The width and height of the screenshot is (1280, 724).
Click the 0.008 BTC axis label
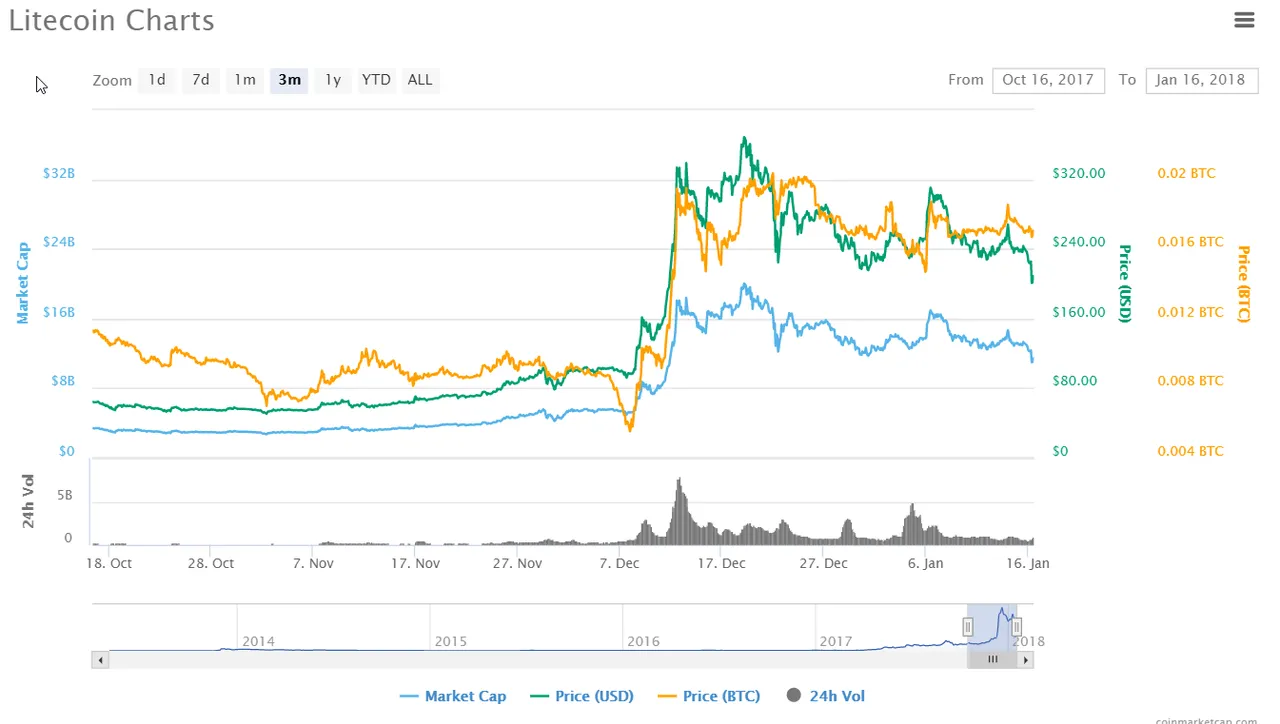(x=1190, y=381)
